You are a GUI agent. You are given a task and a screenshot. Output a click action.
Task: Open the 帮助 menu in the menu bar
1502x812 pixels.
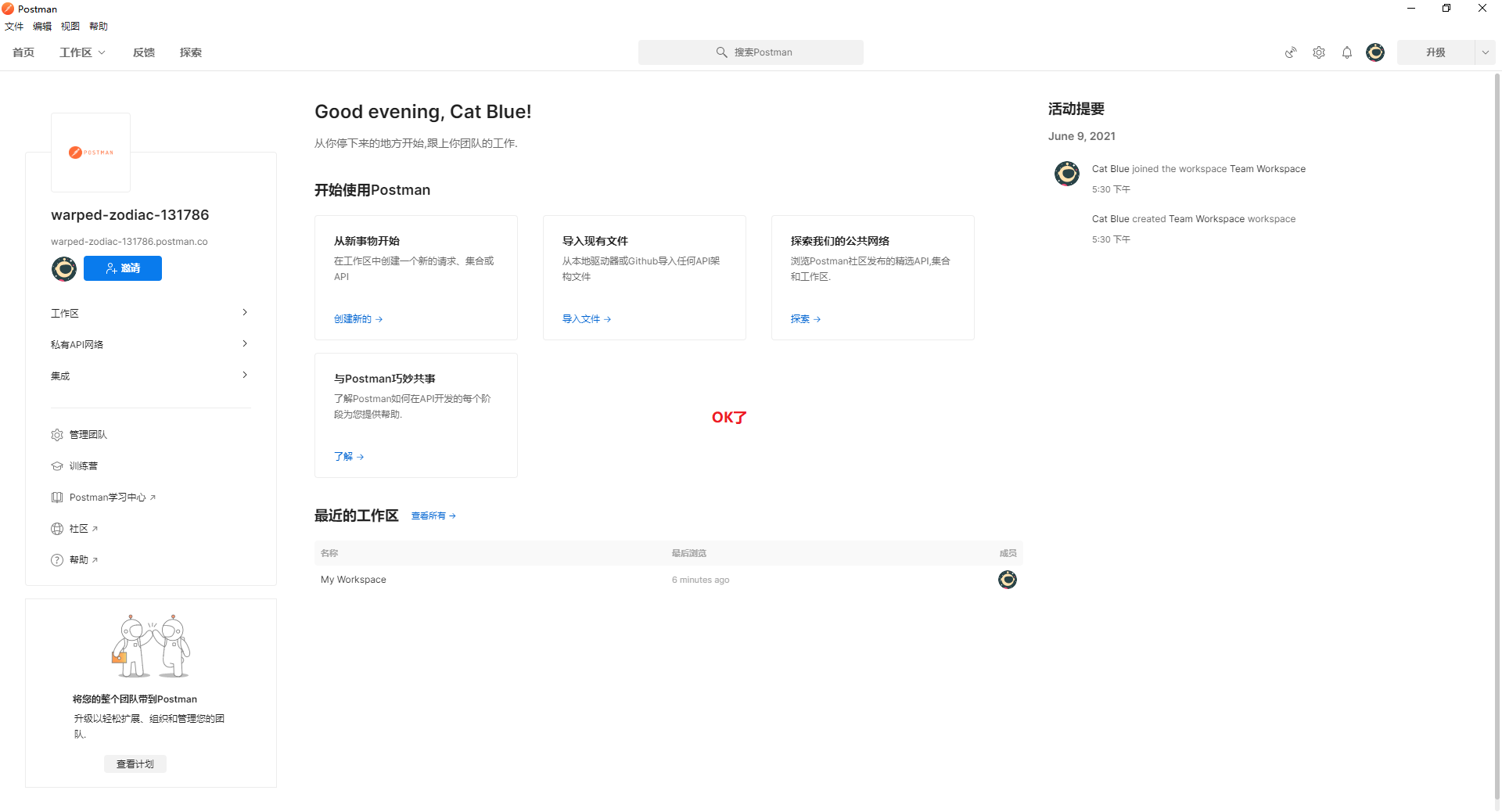99,27
